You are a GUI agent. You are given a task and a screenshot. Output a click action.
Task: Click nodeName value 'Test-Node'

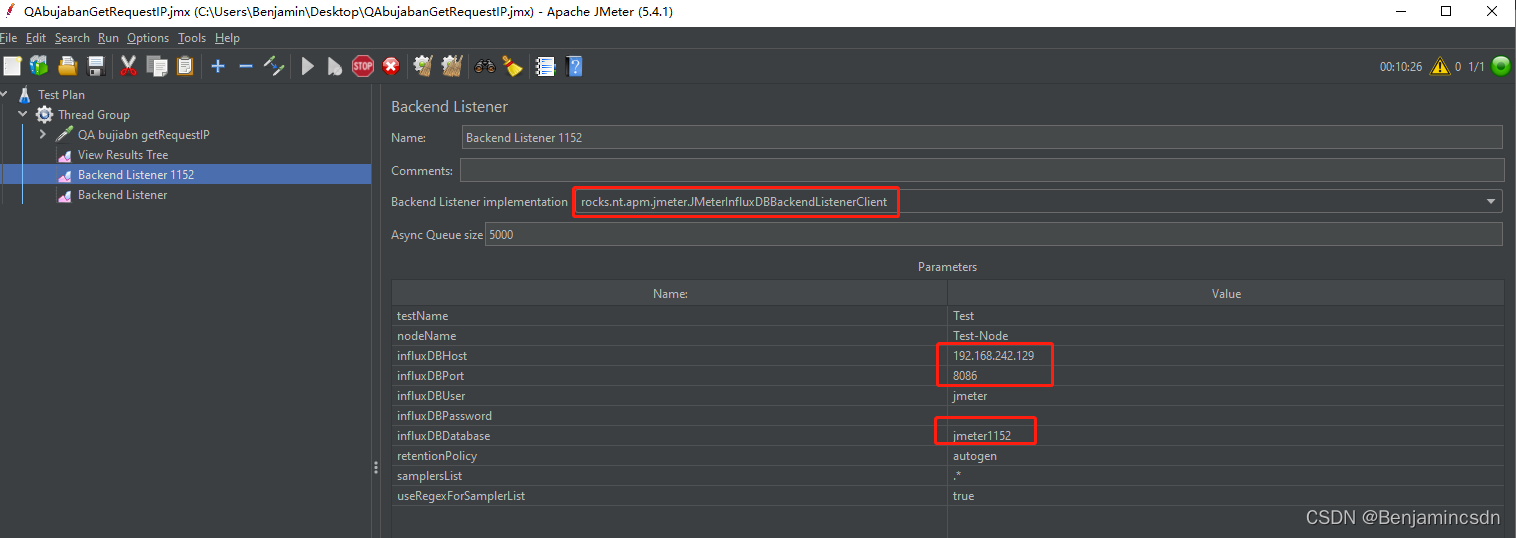click(1226, 336)
